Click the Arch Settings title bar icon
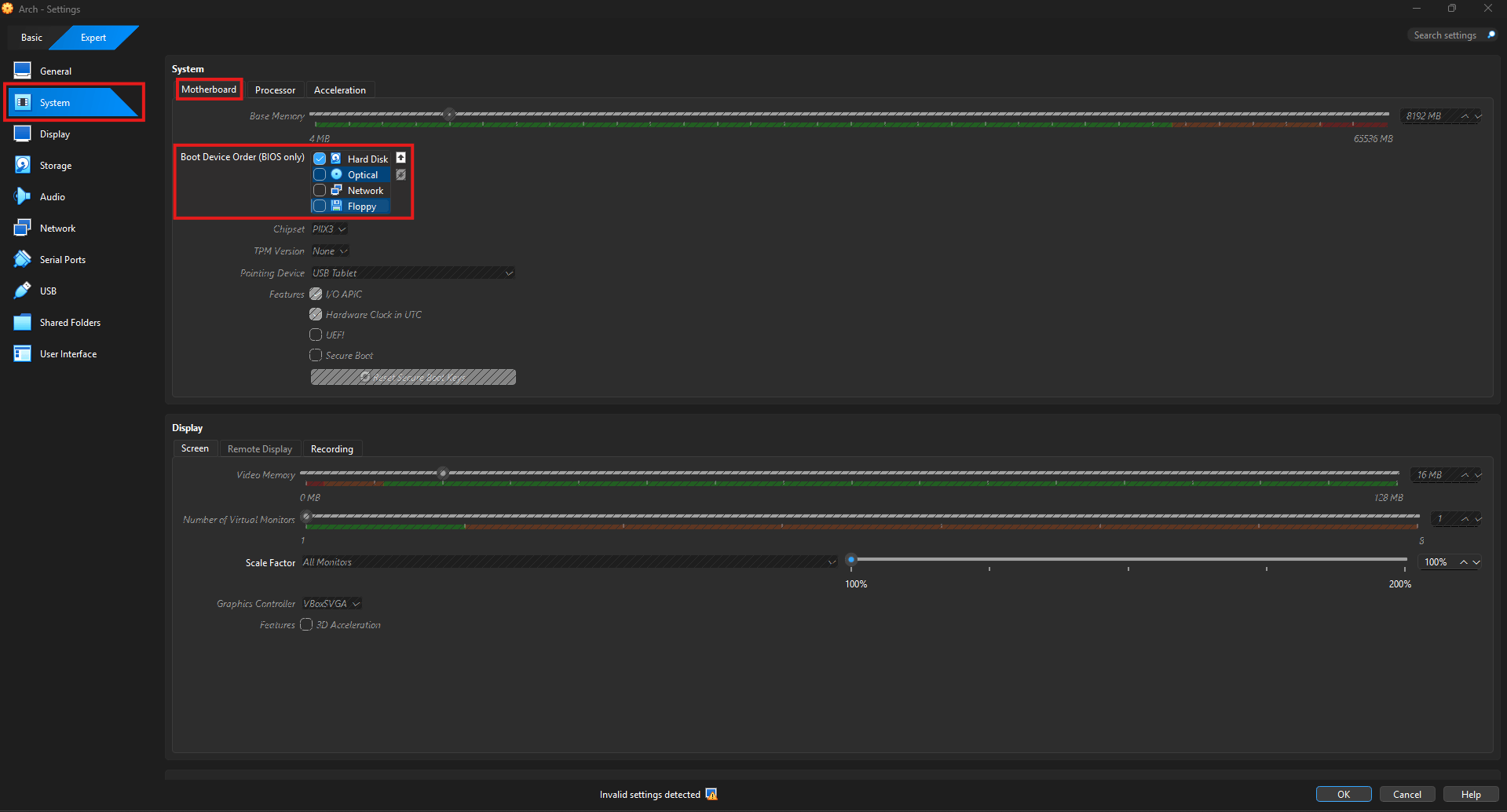Image resolution: width=1507 pixels, height=812 pixels. [x=8, y=9]
